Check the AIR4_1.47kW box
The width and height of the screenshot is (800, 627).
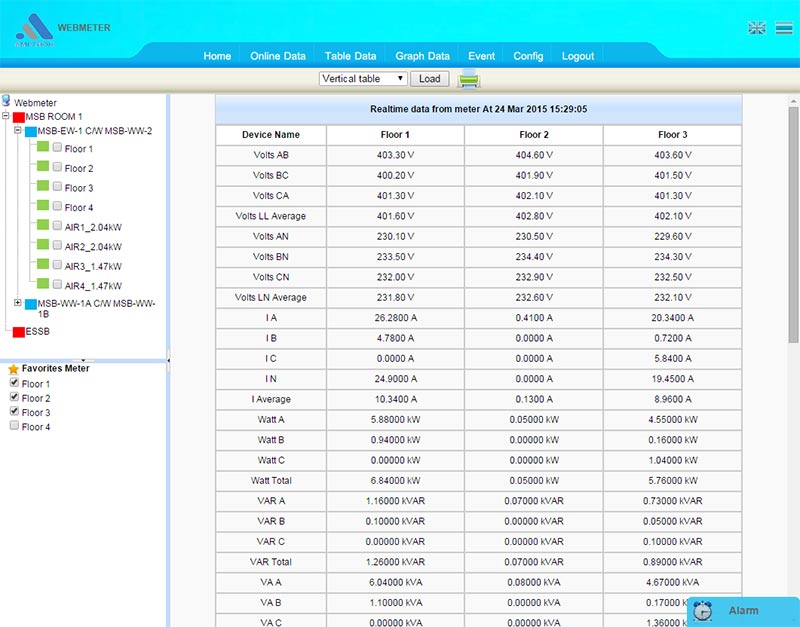(57, 284)
